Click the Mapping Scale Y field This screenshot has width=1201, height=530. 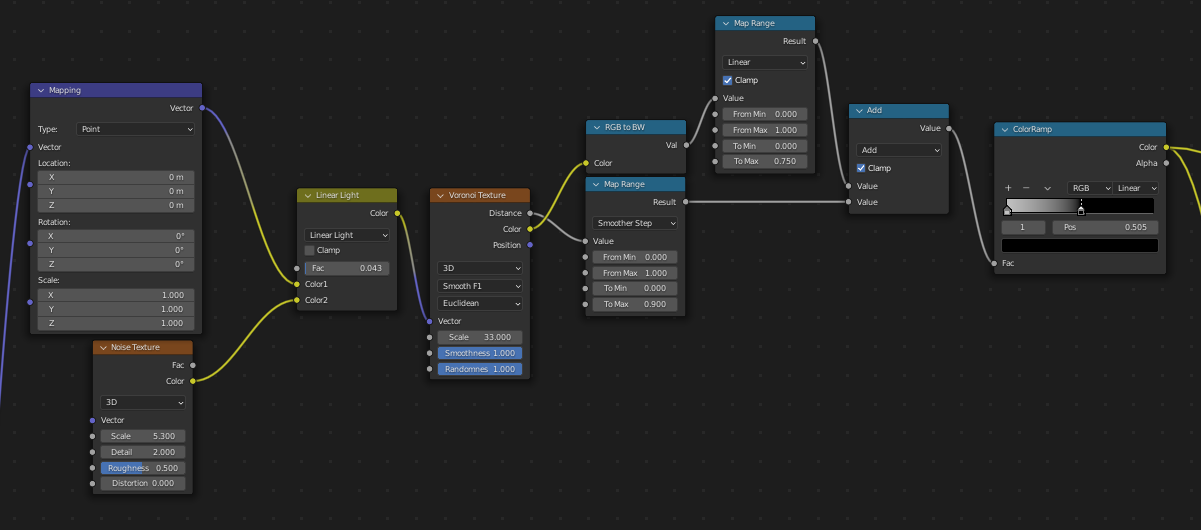tap(116, 309)
